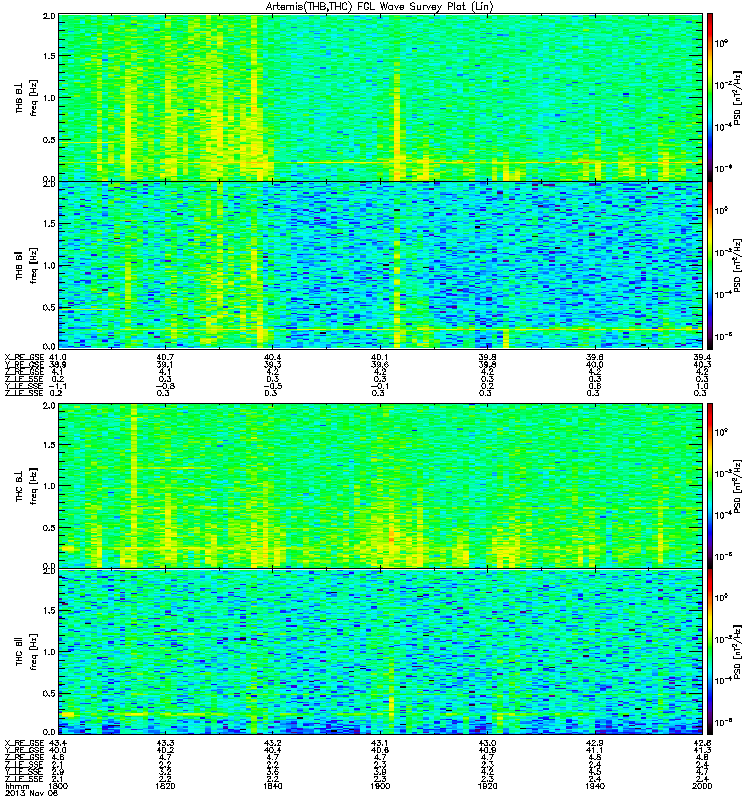Click the '2000' time label
Viewport: 750px width, 800px height.
tap(702, 786)
